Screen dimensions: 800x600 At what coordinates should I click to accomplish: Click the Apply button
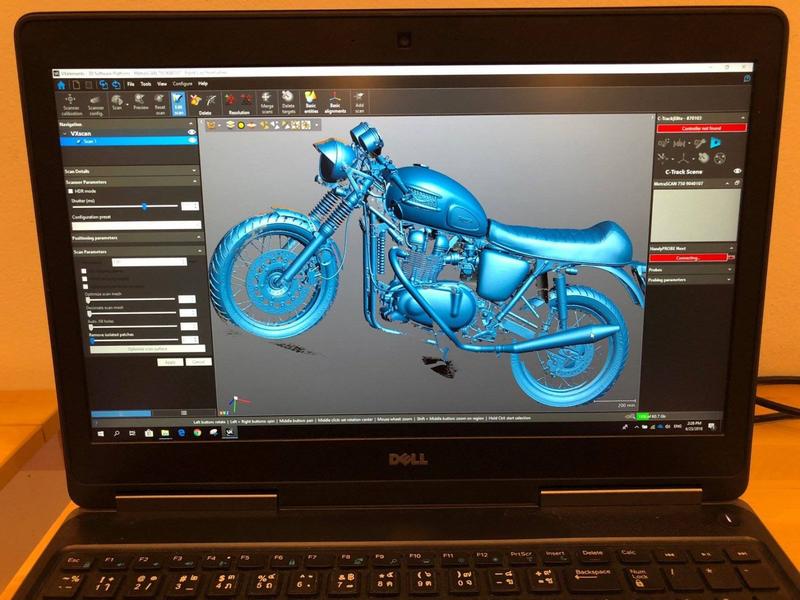(x=170, y=361)
